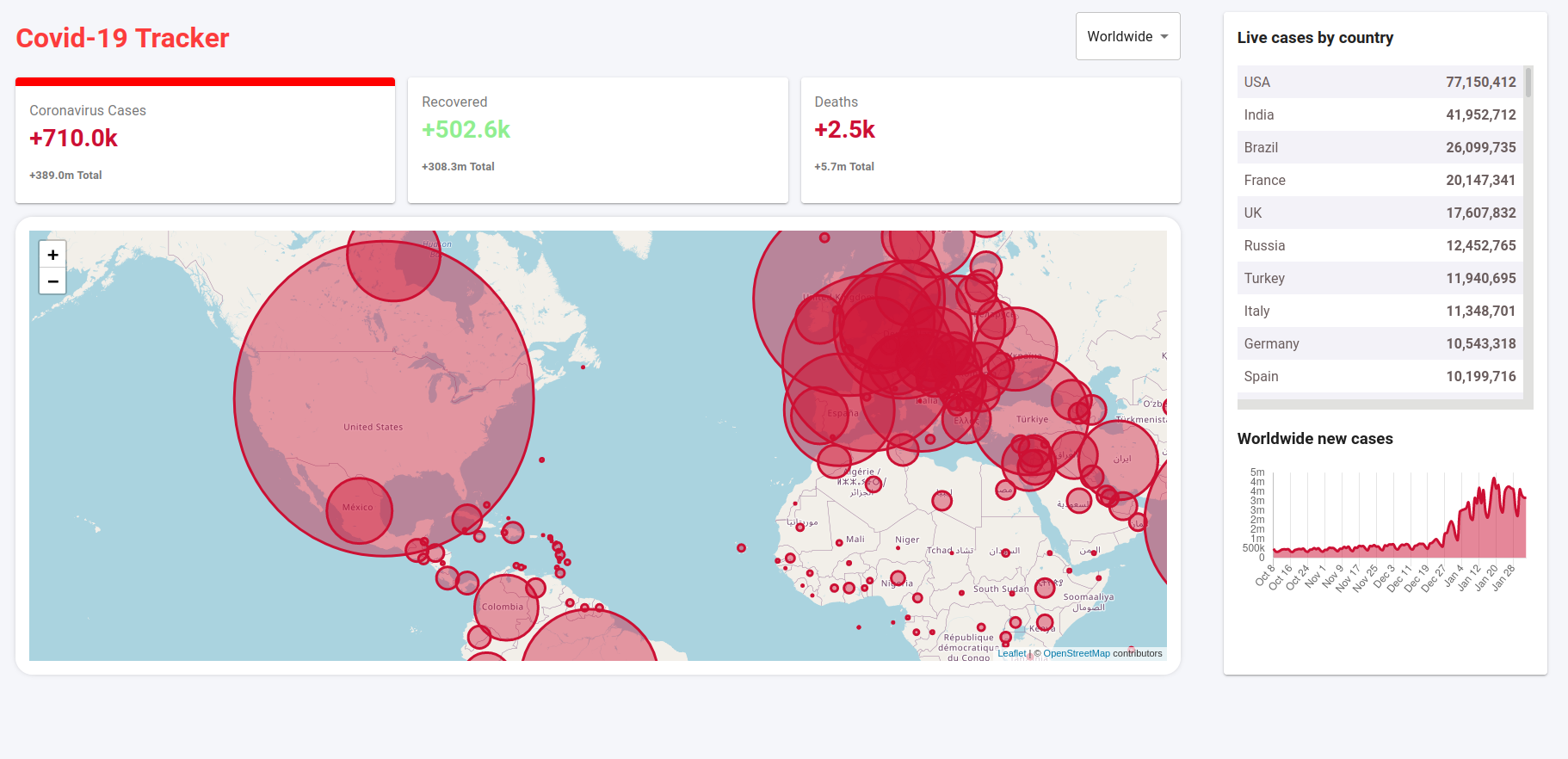Open the Leaflet attribution link
Image resolution: width=1568 pixels, height=759 pixels.
click(1011, 653)
